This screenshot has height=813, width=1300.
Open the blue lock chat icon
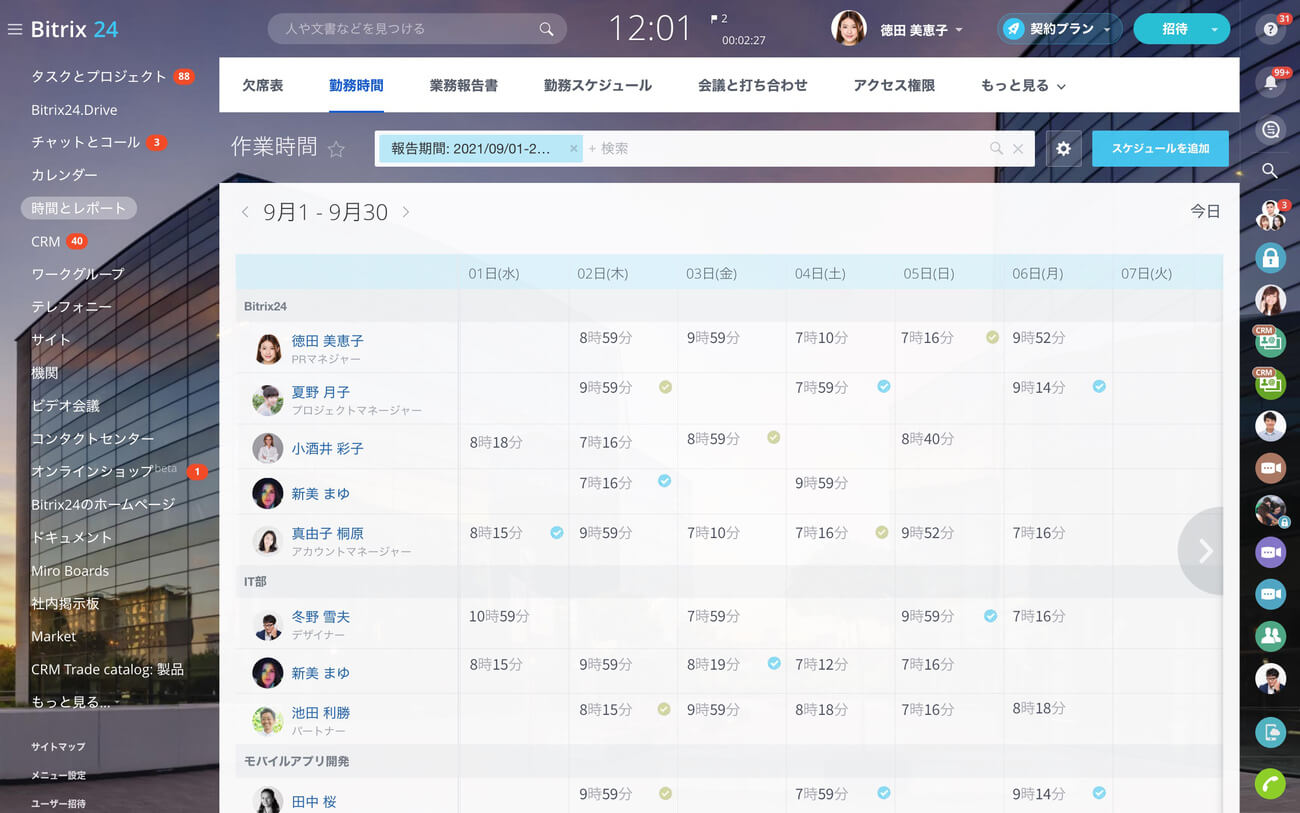1271,258
